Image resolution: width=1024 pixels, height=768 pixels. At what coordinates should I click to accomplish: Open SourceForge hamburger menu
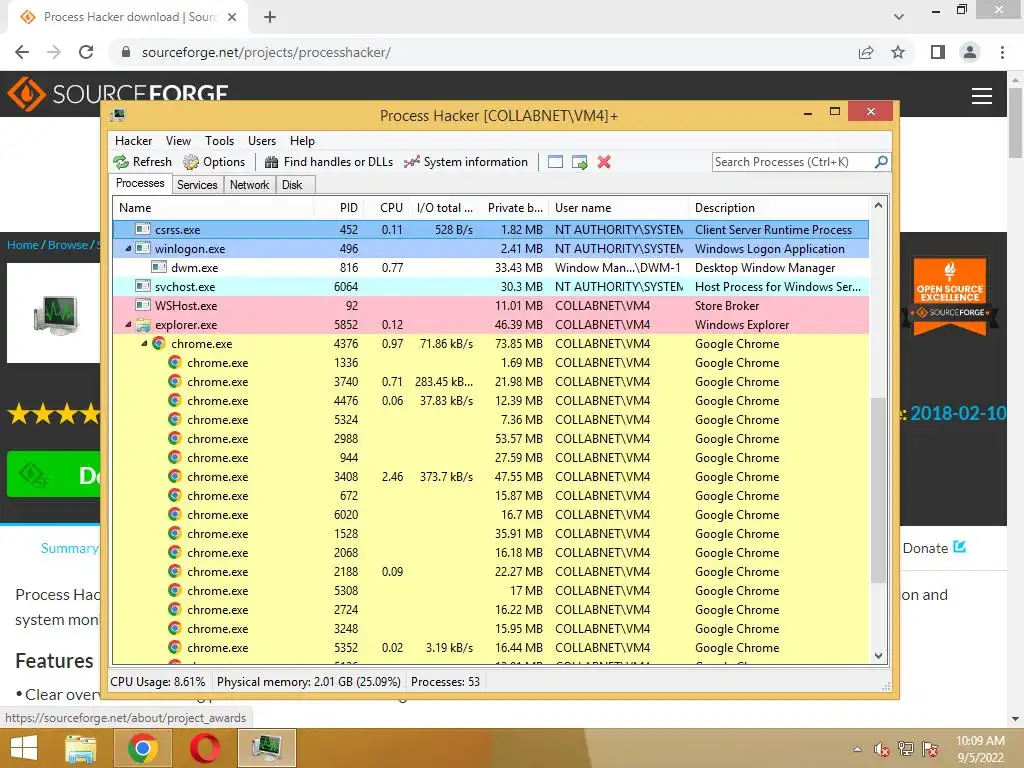982,96
